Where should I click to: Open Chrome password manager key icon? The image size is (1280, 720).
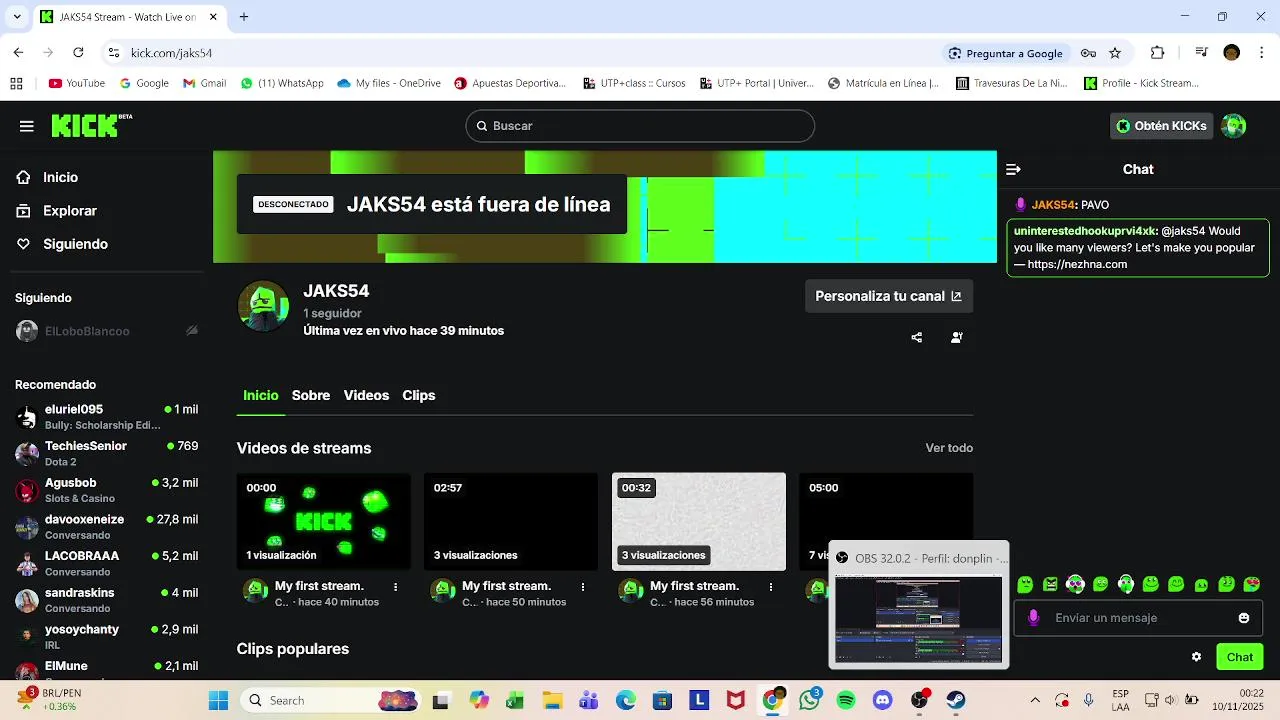point(1088,53)
